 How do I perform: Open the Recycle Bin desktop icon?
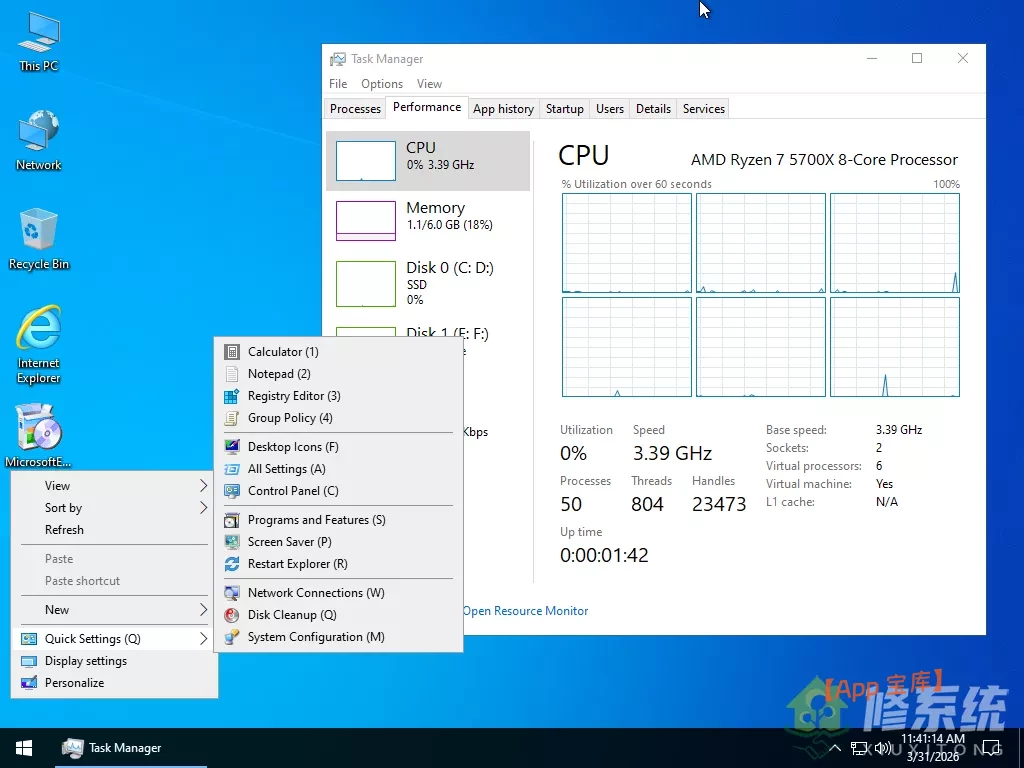pos(39,238)
